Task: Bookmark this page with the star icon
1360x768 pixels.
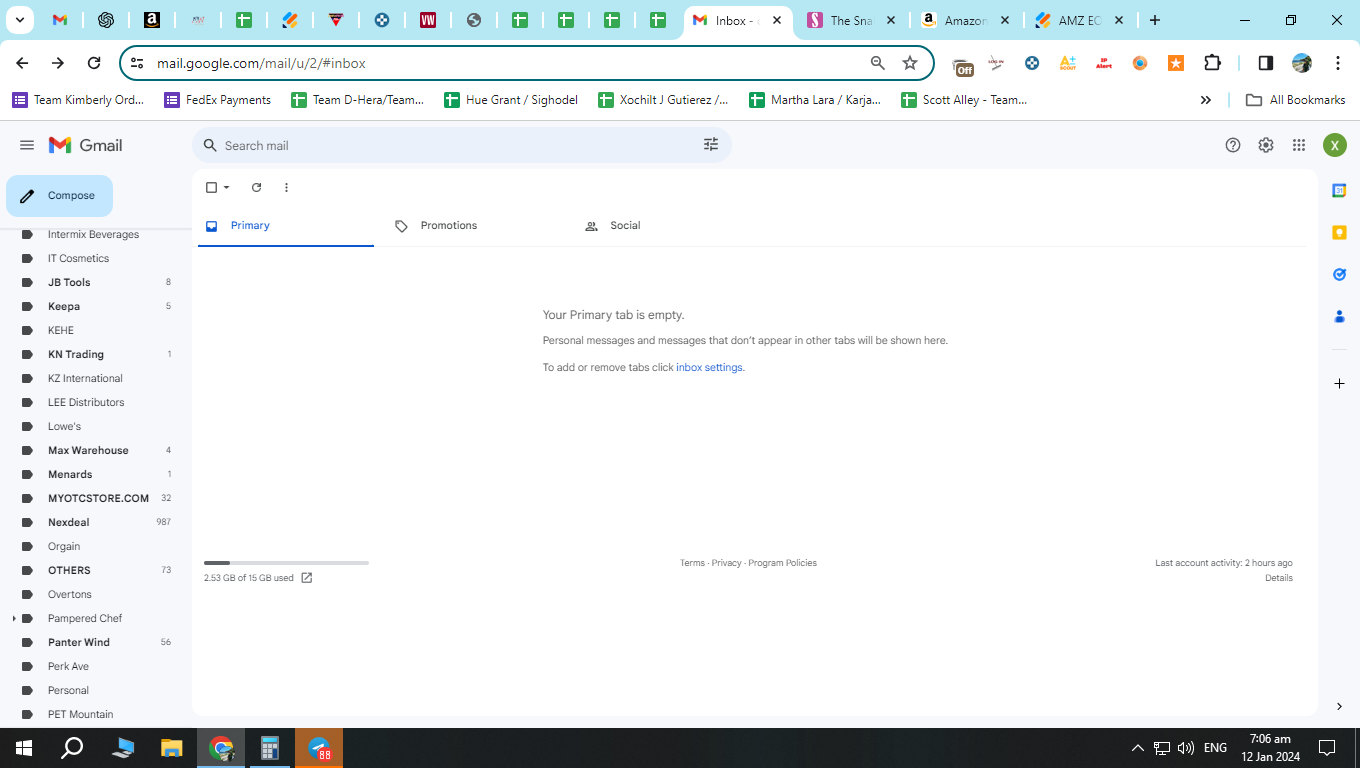Action: pyautogui.click(x=910, y=63)
